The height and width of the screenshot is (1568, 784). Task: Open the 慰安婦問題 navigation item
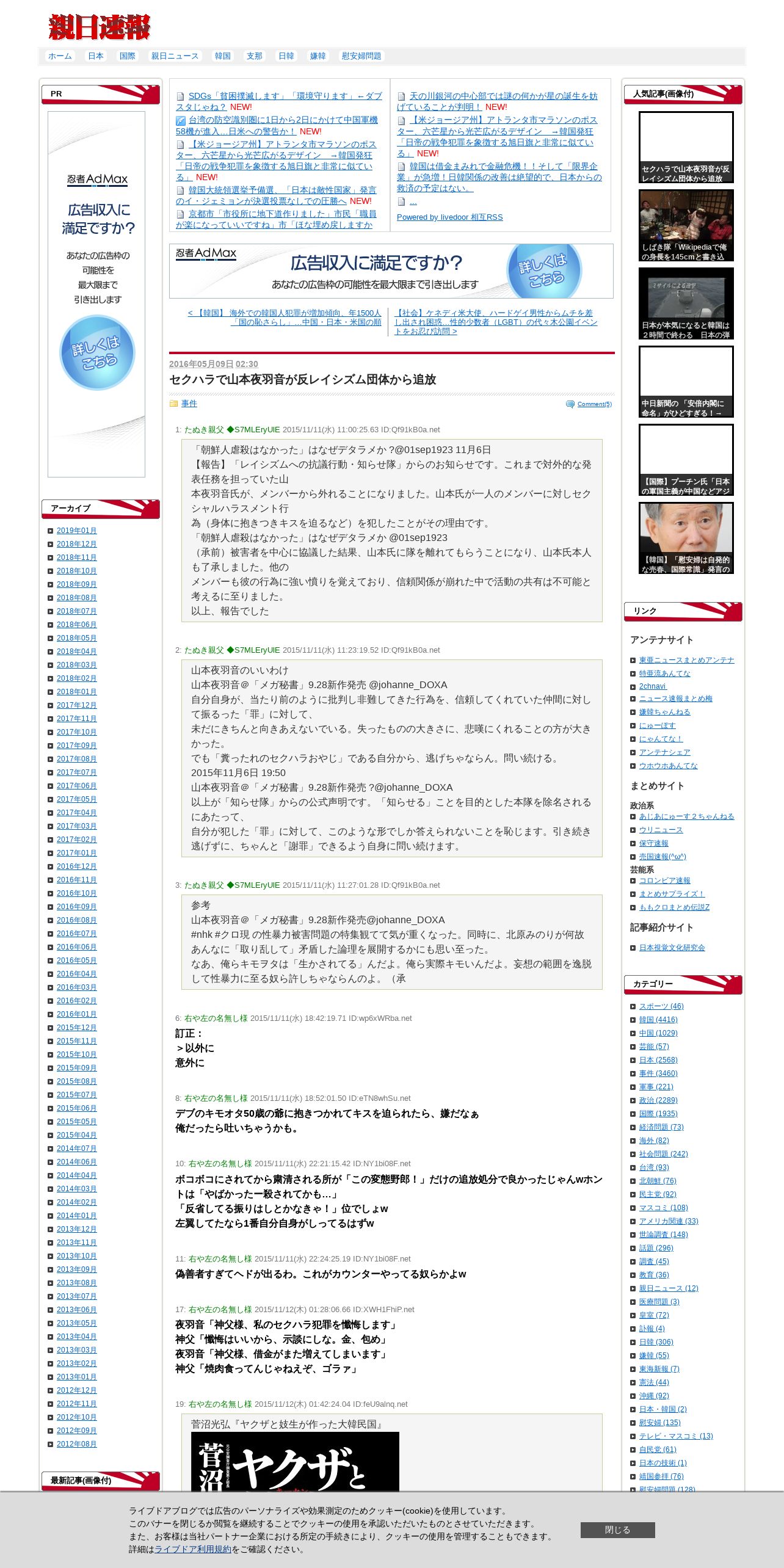tap(361, 56)
